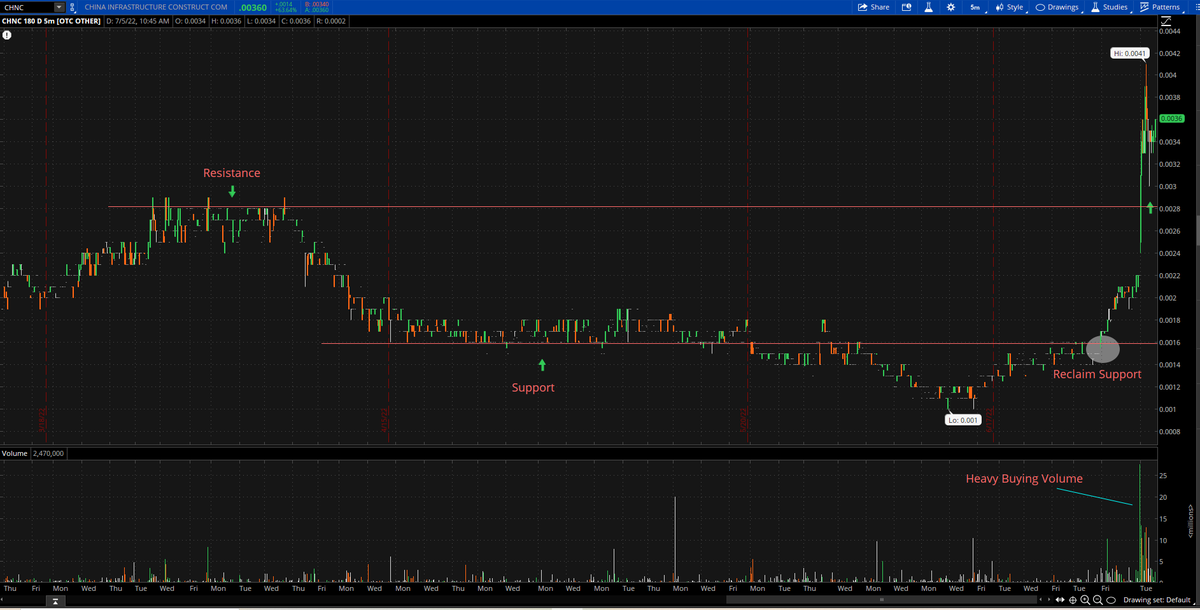Screen dimensions: 1200x610
Task: Open the flask icon next to Share
Action: point(928,7)
